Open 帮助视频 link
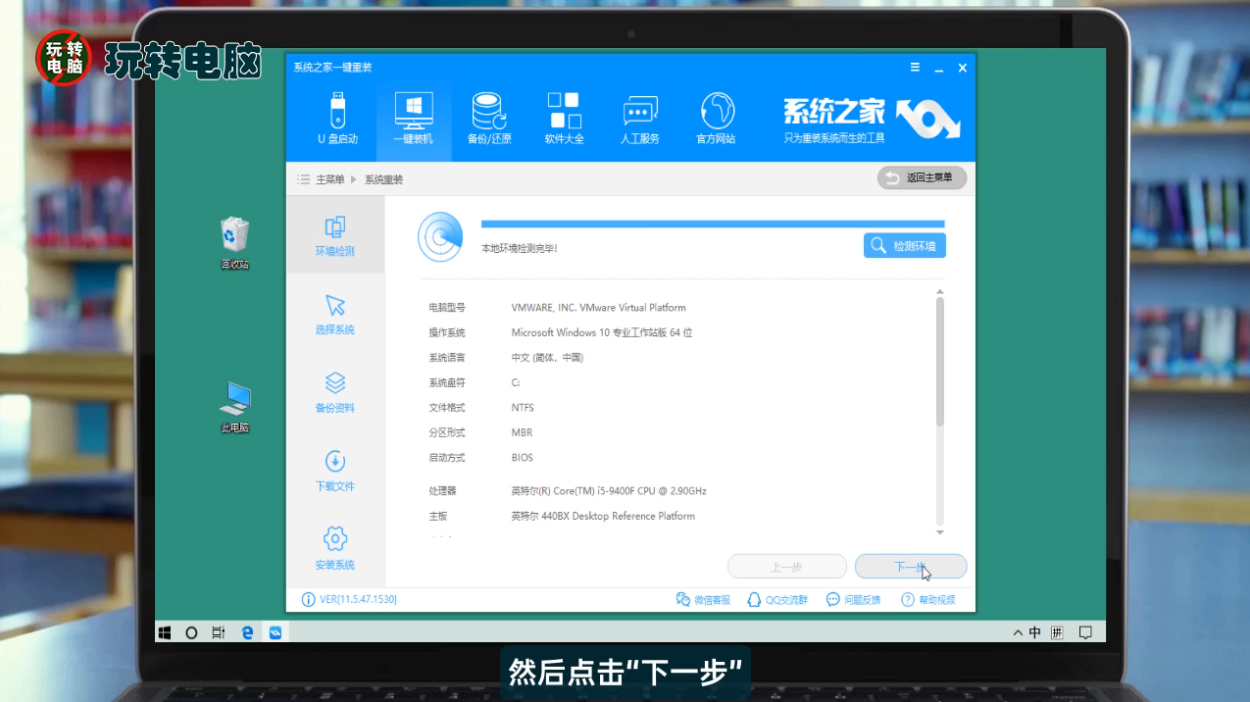Viewport: 1250px width, 702px height. 928,600
